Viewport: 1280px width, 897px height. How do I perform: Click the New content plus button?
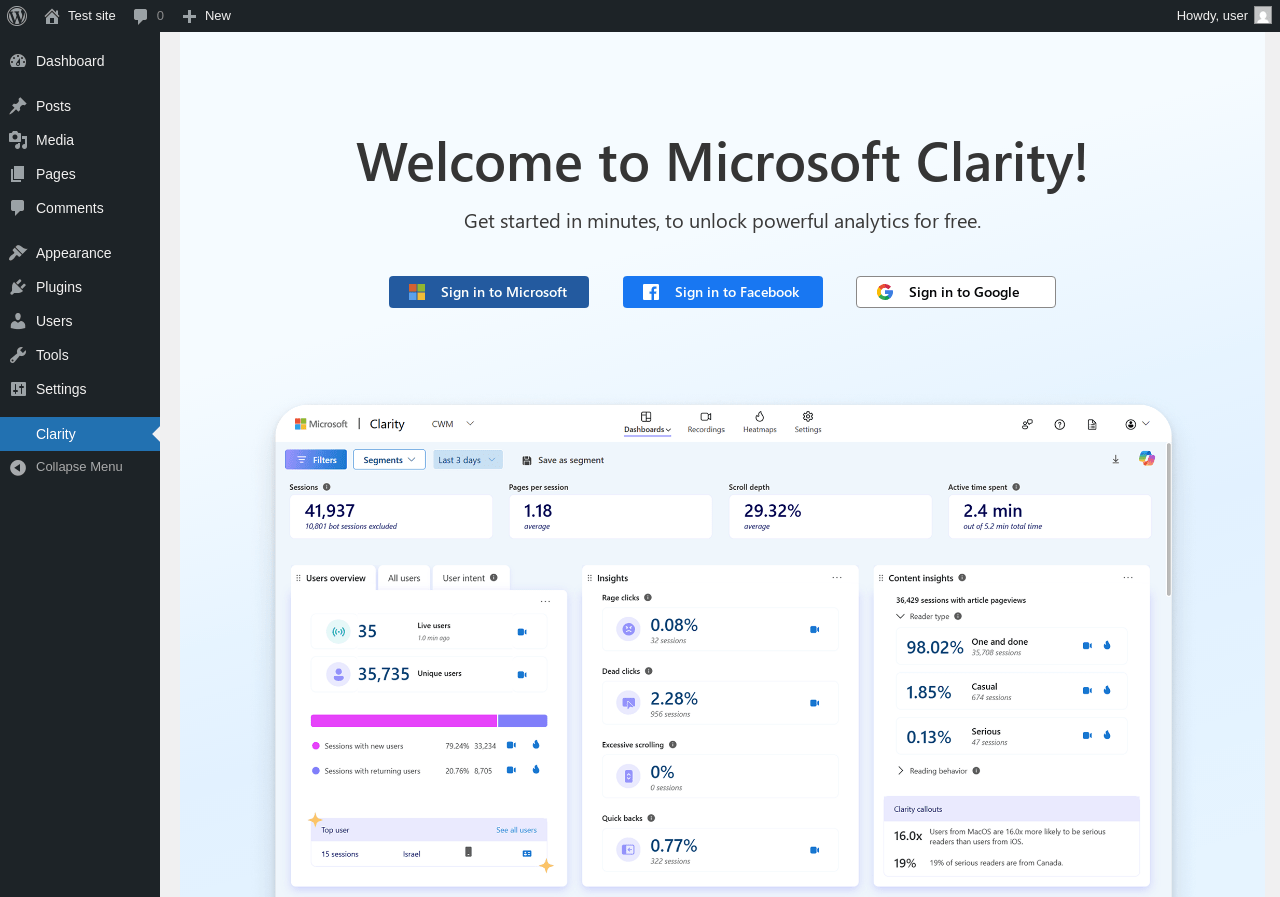point(207,15)
